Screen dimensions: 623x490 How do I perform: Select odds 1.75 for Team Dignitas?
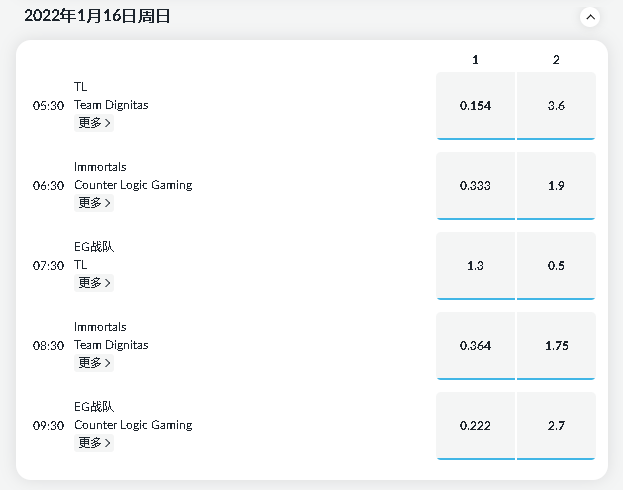pos(556,346)
